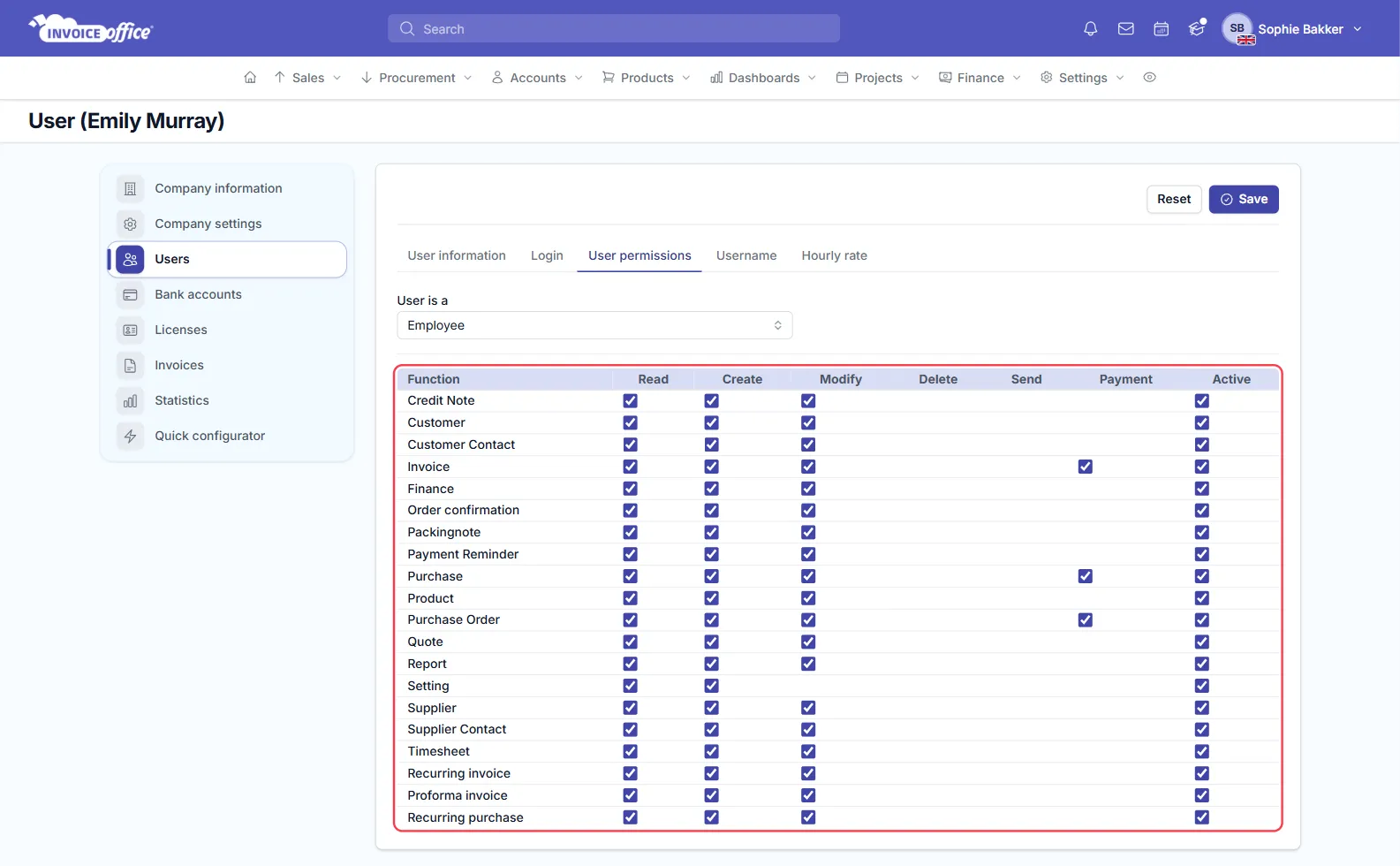
Task: Click the Statistics bar chart icon
Action: pyautogui.click(x=130, y=400)
